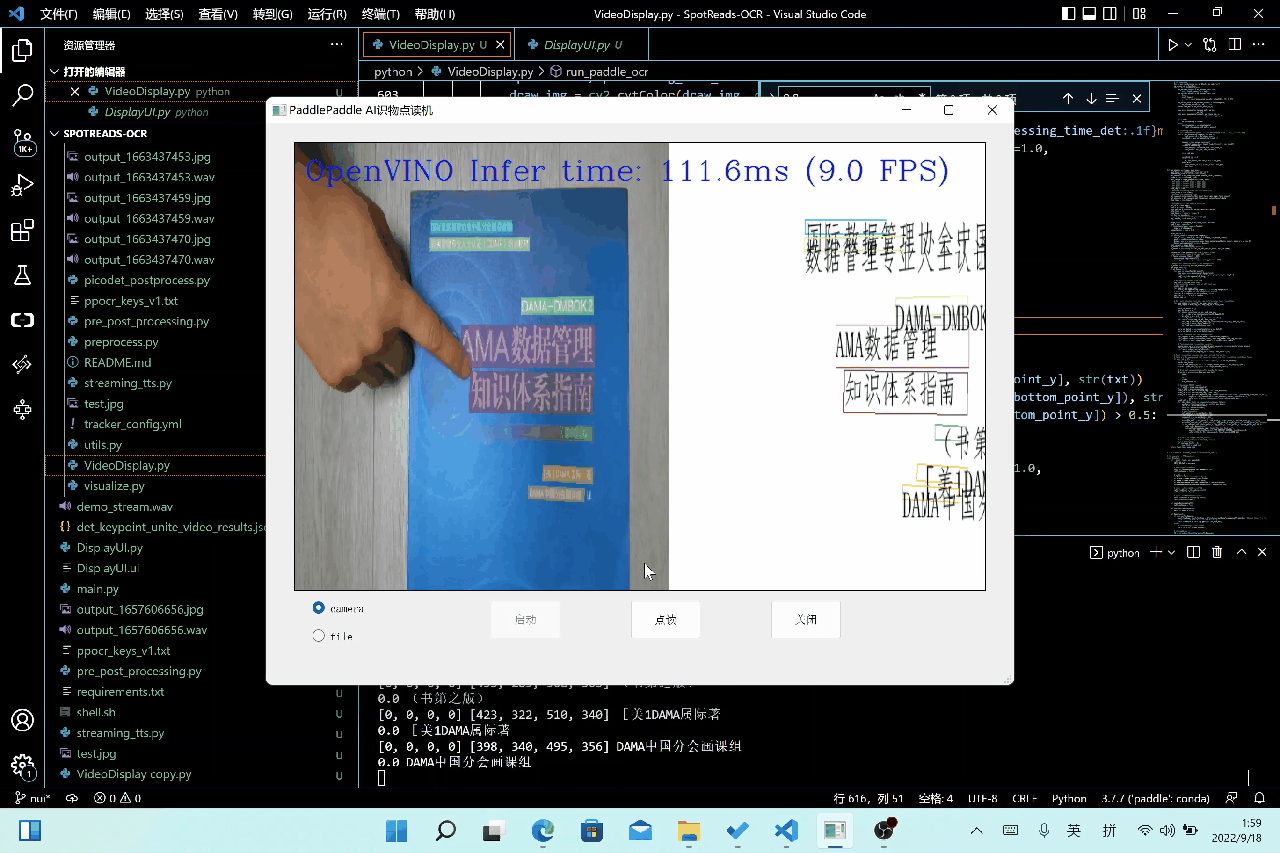
Task: Open changes compare icon in editor toolbar
Action: [x=1210, y=45]
